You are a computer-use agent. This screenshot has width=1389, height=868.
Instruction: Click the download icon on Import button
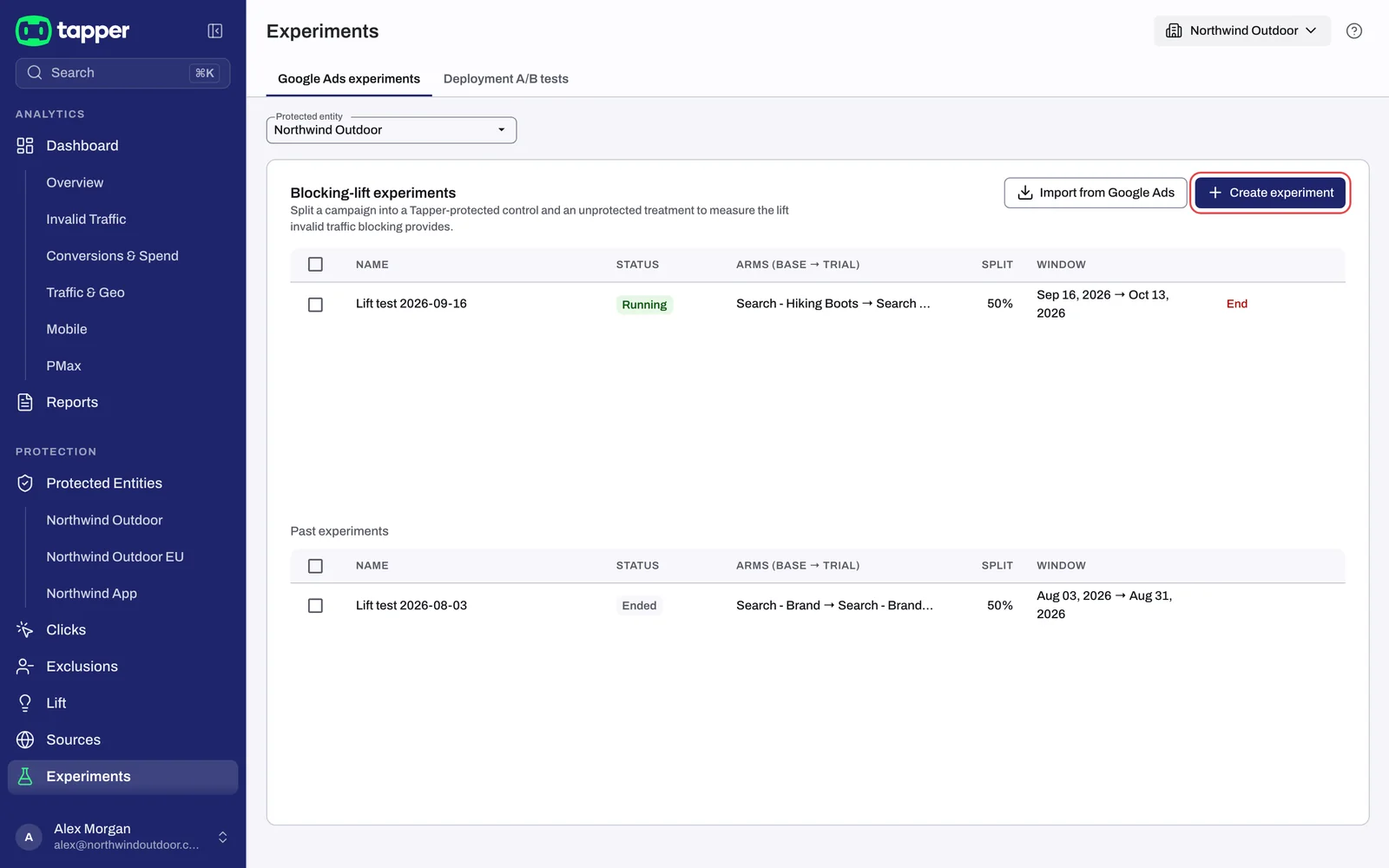coord(1024,193)
